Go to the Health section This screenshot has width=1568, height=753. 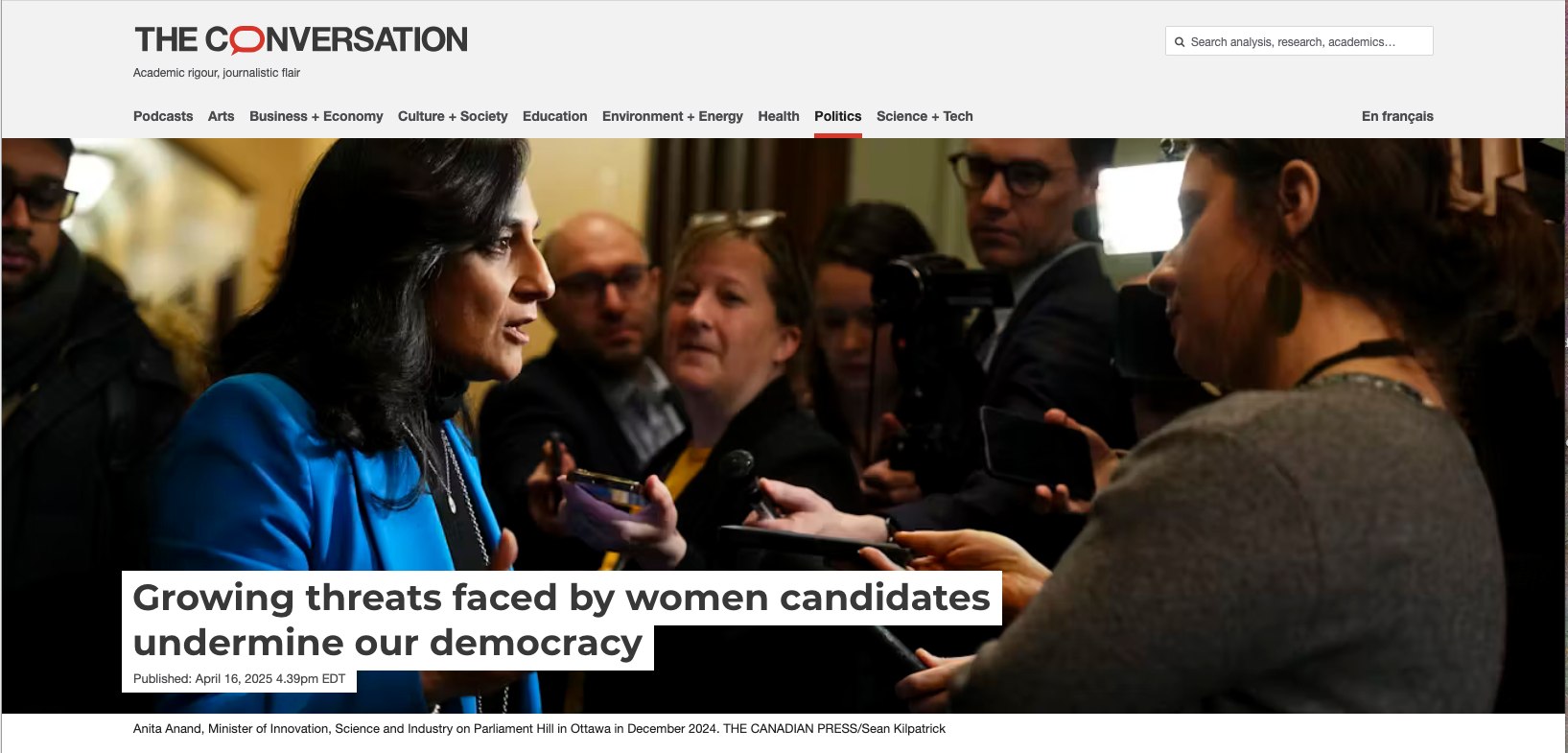click(779, 116)
